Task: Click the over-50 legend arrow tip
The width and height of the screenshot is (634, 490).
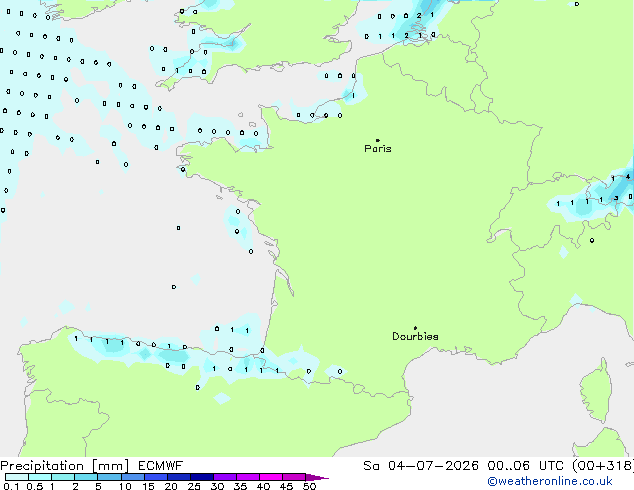Action: [x=317, y=477]
